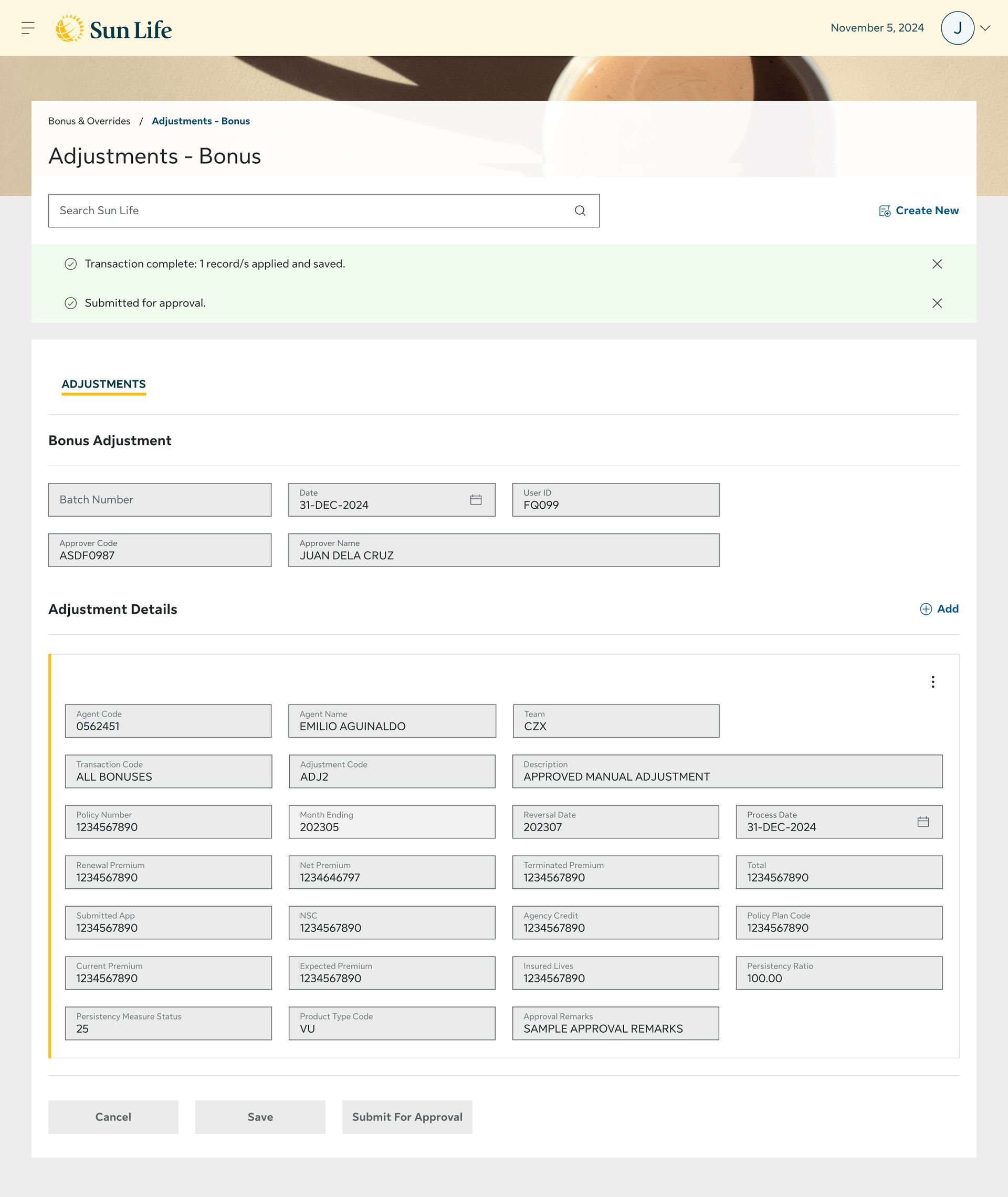The image size is (1008, 1197).
Task: Add a new adjustment detail
Action: tap(939, 609)
